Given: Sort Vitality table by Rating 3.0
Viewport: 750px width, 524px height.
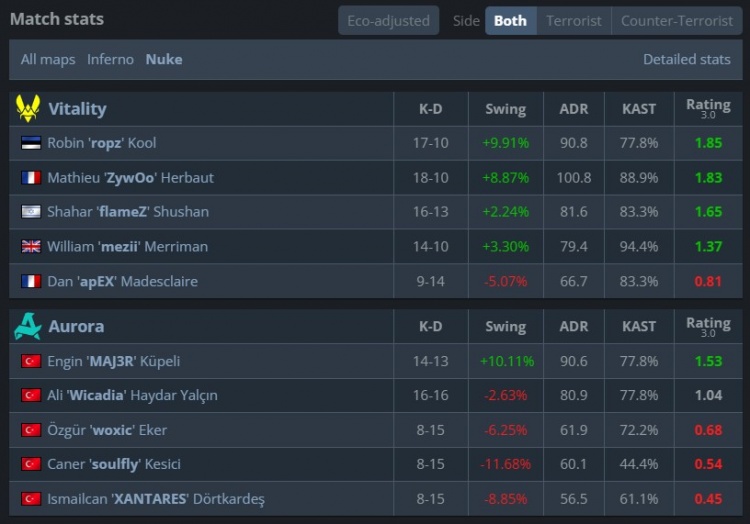Looking at the screenshot, I should coord(708,108).
